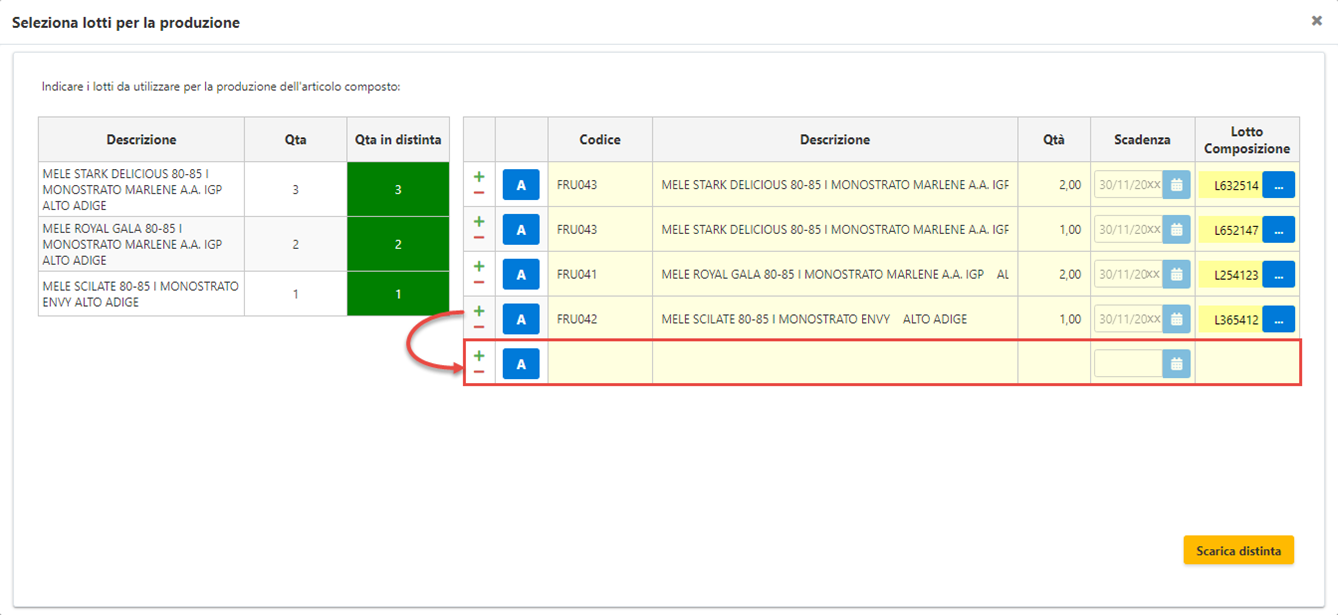Click minus icon in the FRU042 row

479,327
